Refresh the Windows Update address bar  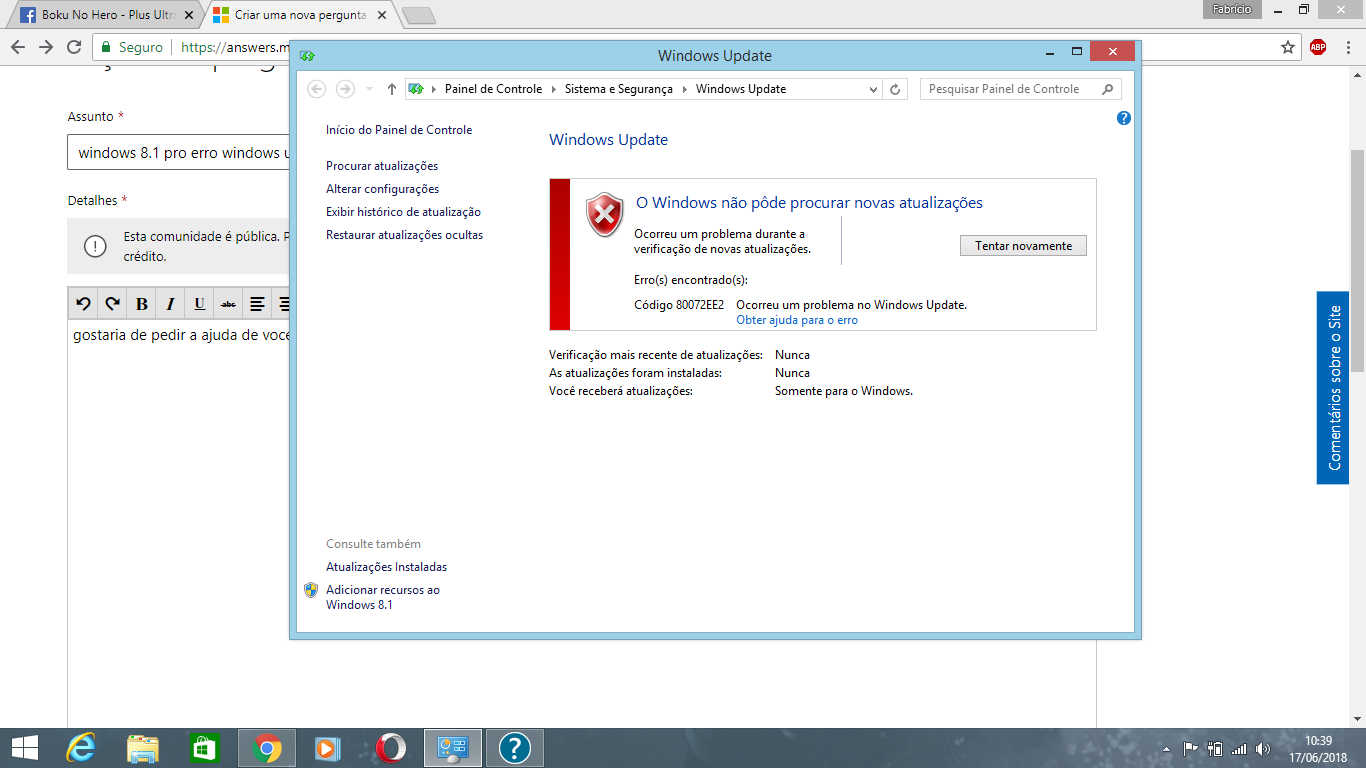click(x=896, y=89)
